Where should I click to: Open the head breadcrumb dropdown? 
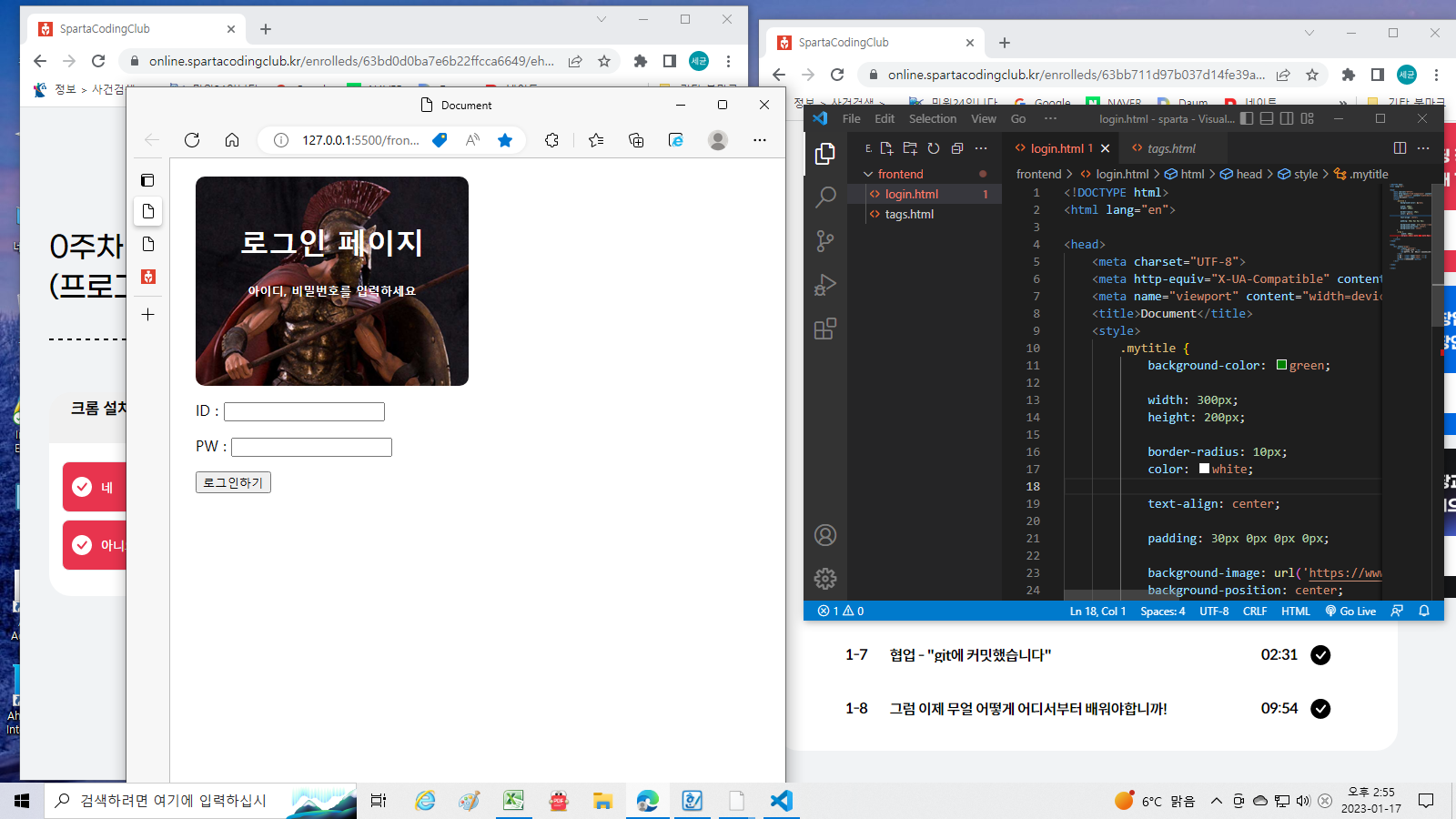[1241, 174]
